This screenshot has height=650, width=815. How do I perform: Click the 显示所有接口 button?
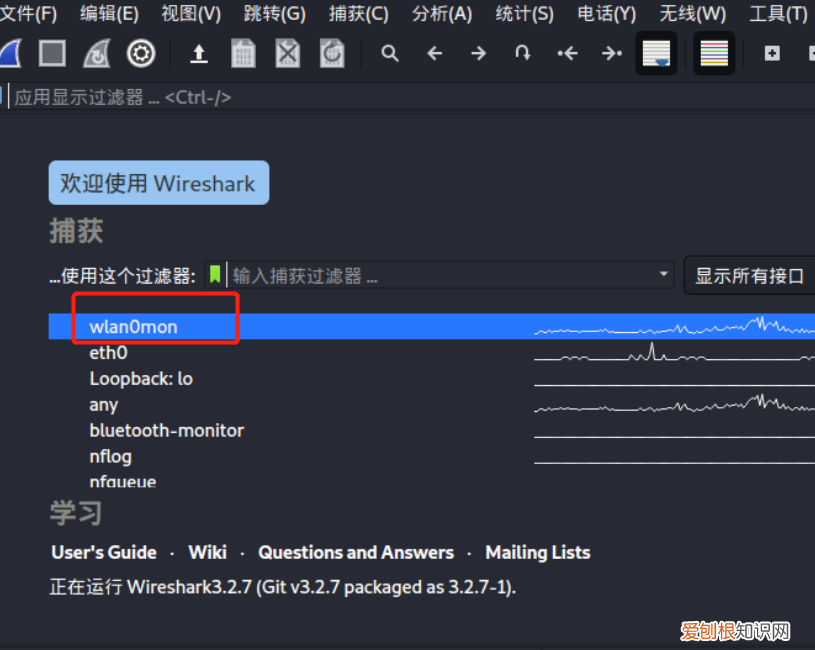click(748, 275)
